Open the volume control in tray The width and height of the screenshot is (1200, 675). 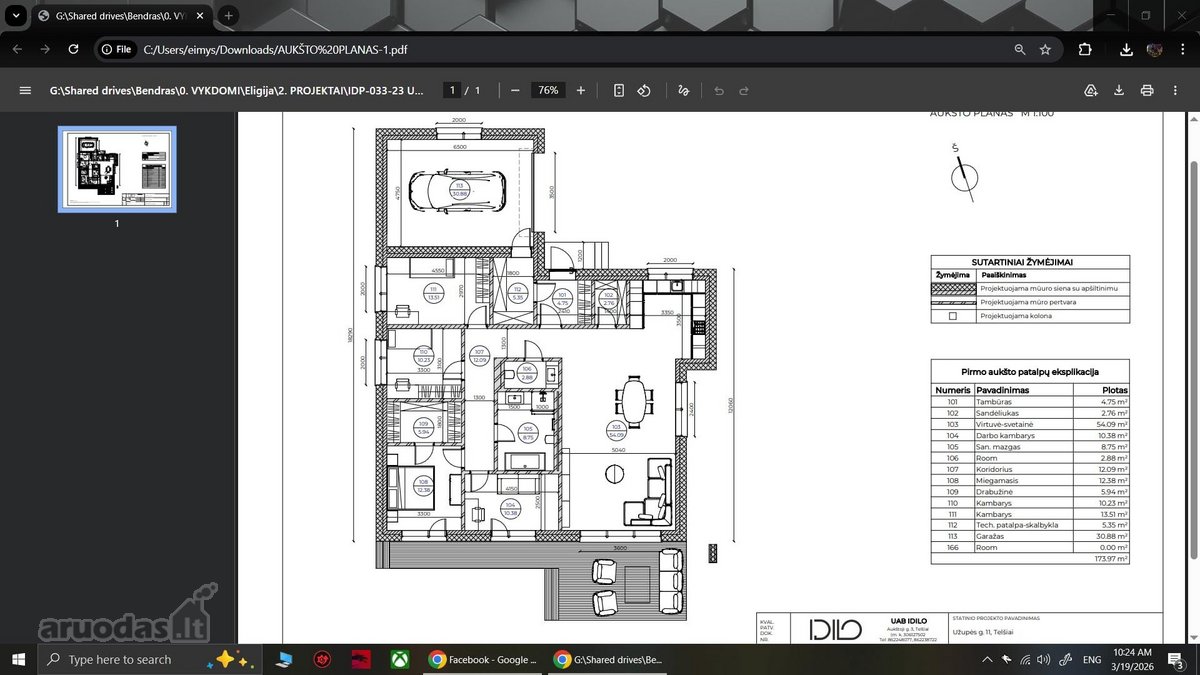[1043, 659]
